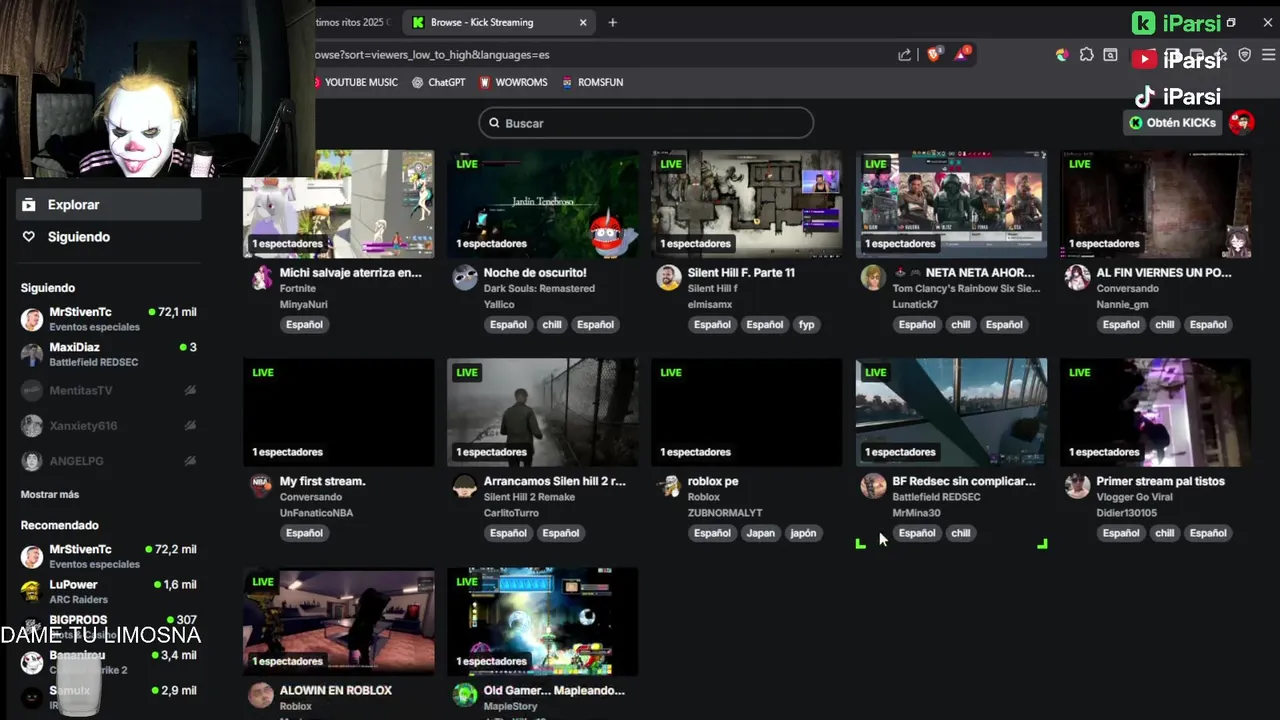Open offline channel ANGELPG

click(x=108, y=461)
